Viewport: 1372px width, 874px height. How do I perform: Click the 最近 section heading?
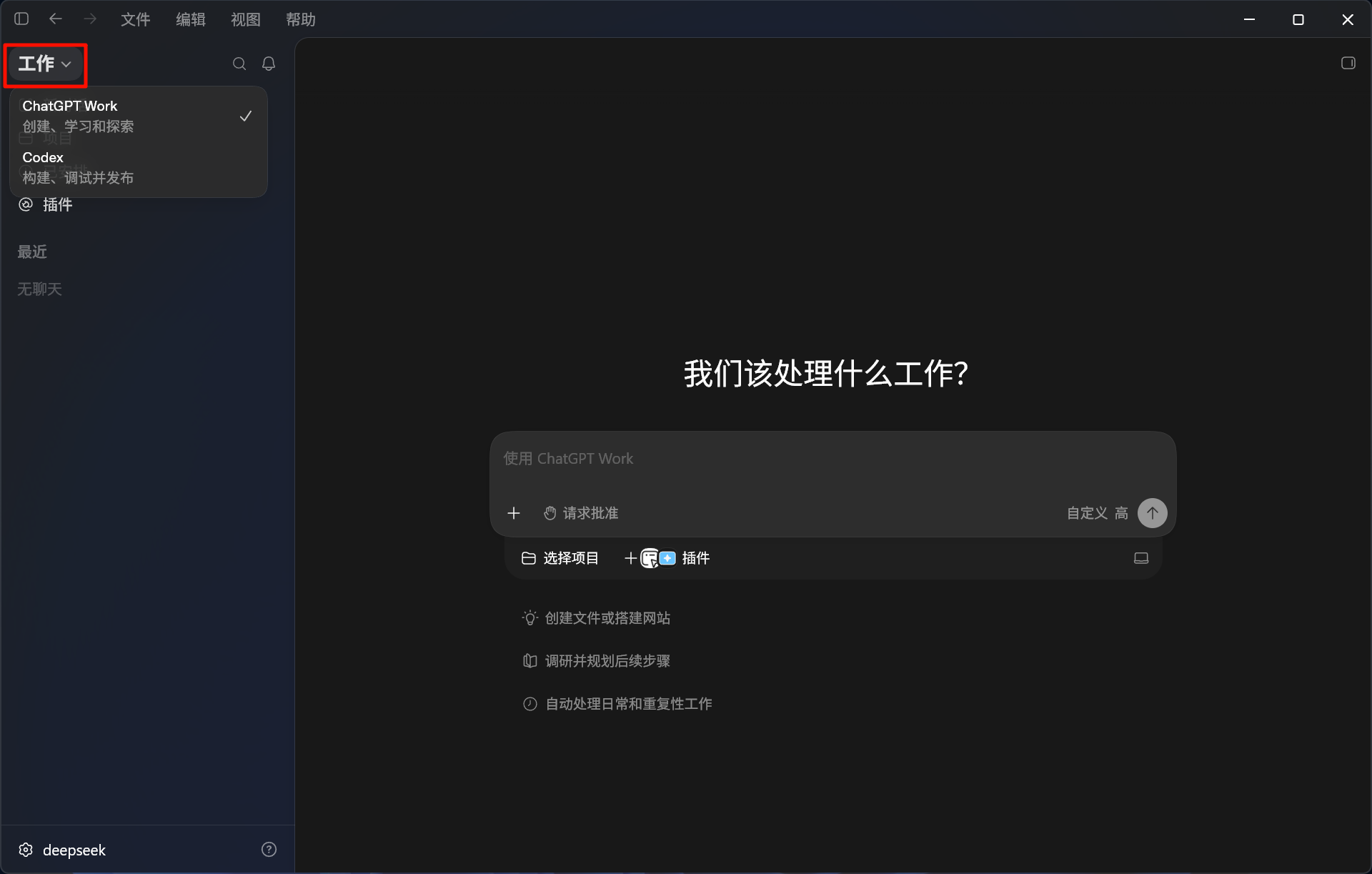click(32, 252)
